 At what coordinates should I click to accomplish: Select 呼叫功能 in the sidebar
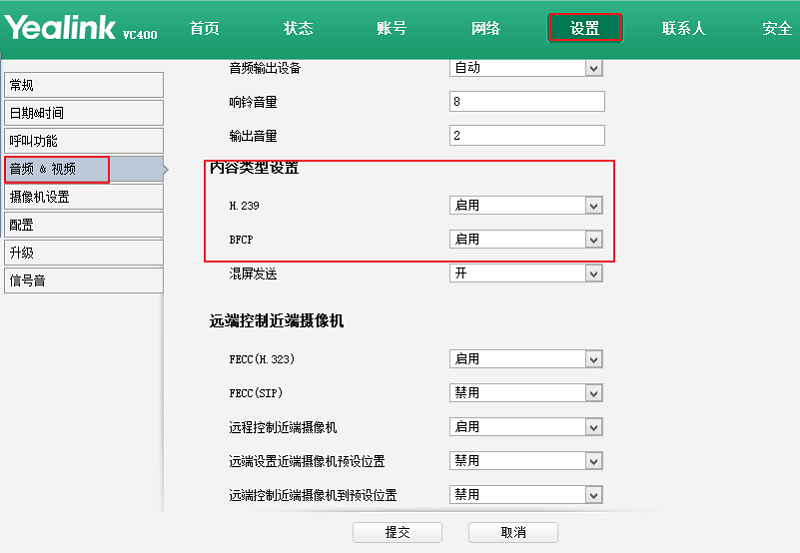(84, 141)
